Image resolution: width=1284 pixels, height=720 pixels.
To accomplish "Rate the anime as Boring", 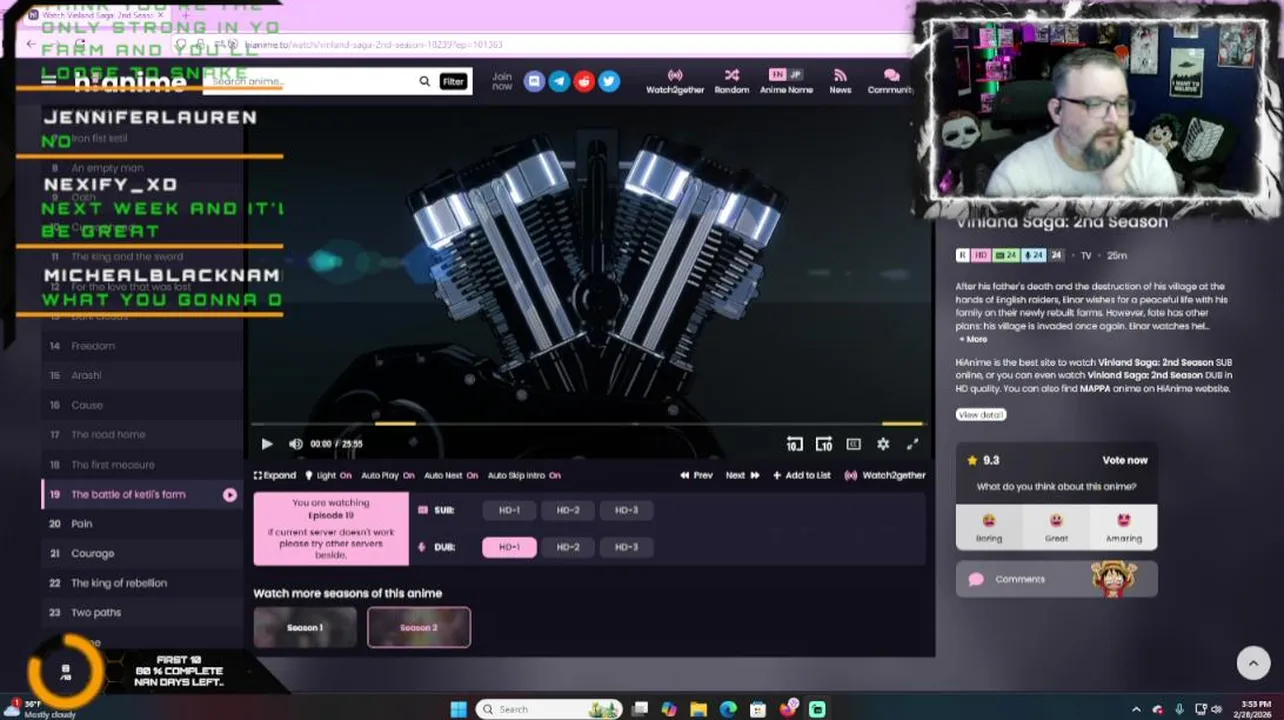I will [989, 528].
